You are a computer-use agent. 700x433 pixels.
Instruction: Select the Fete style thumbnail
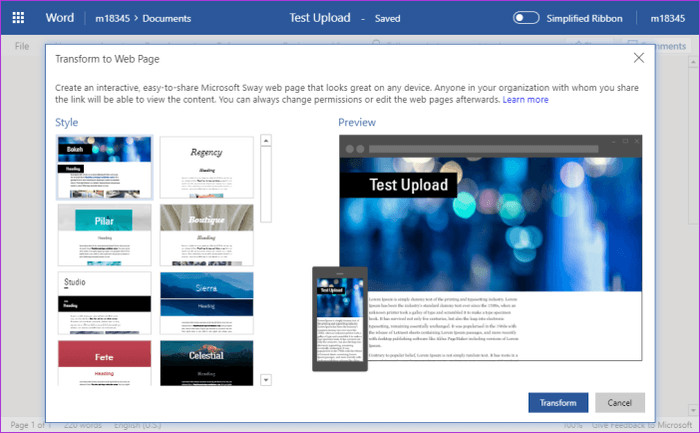pyautogui.click(x=104, y=363)
